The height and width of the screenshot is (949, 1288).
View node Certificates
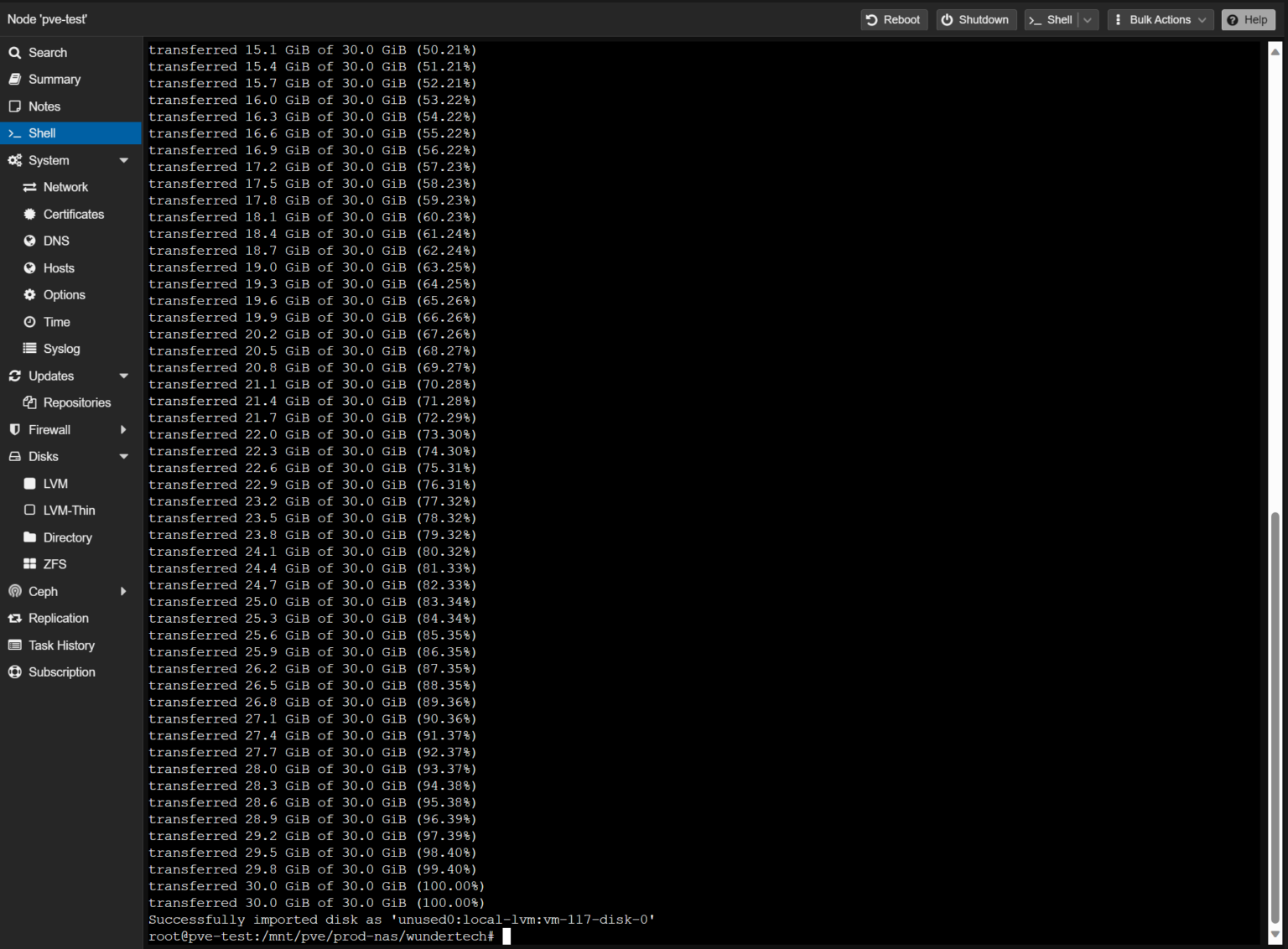[x=73, y=214]
